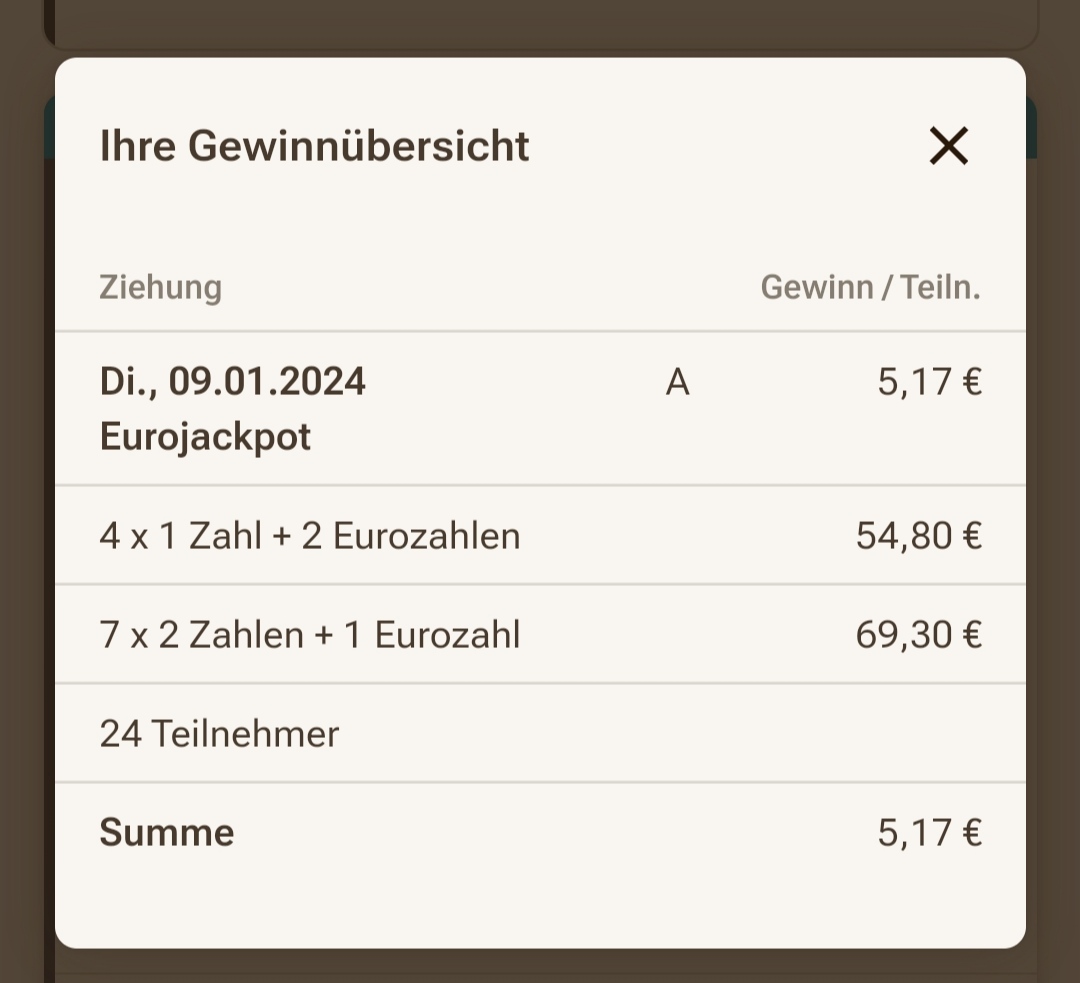The width and height of the screenshot is (1080, 983).
Task: Select the 4 x 1 Zahl + 2 Eurozahlen row
Action: click(540, 535)
